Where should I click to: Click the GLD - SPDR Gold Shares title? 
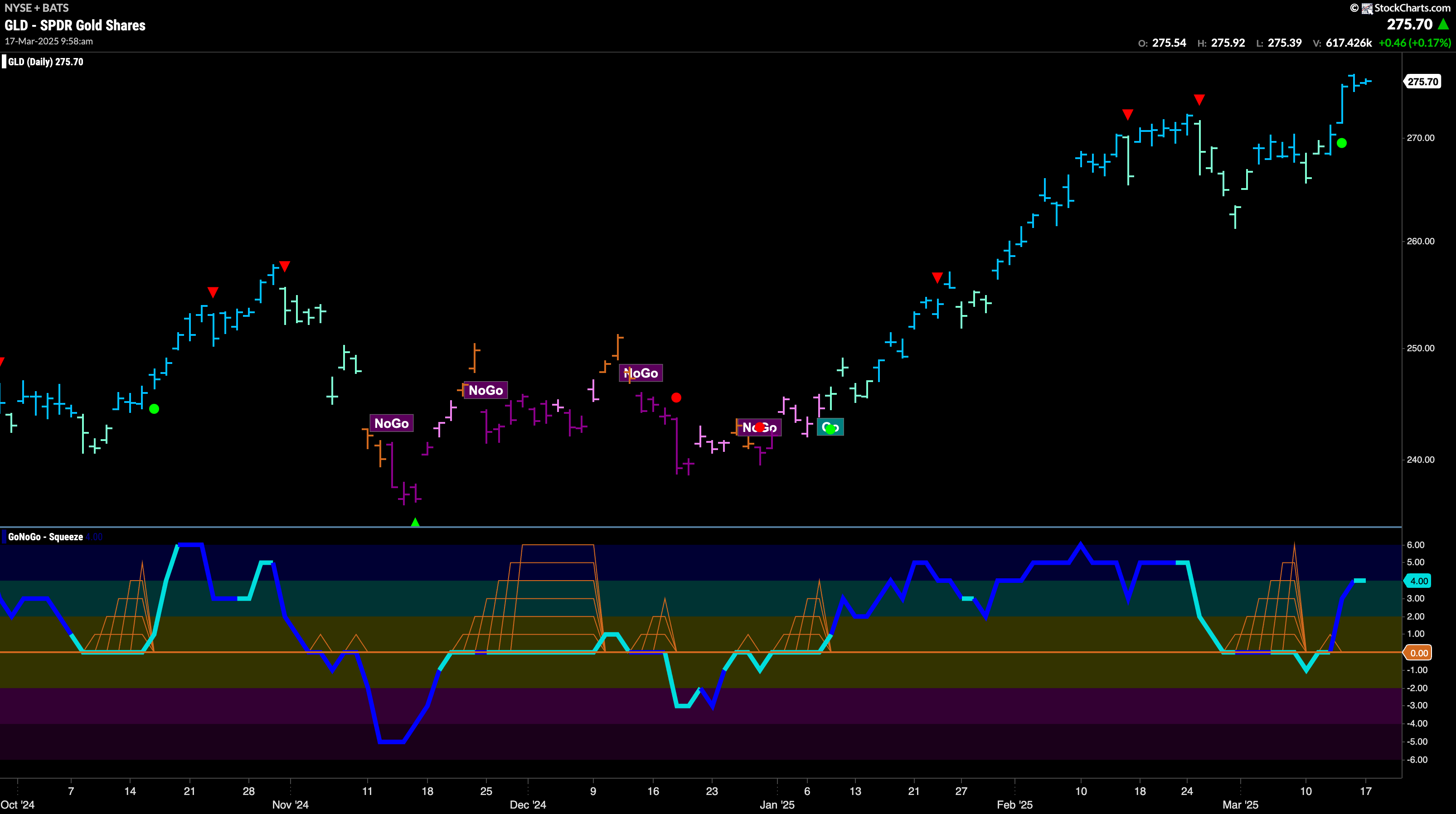coord(75,25)
